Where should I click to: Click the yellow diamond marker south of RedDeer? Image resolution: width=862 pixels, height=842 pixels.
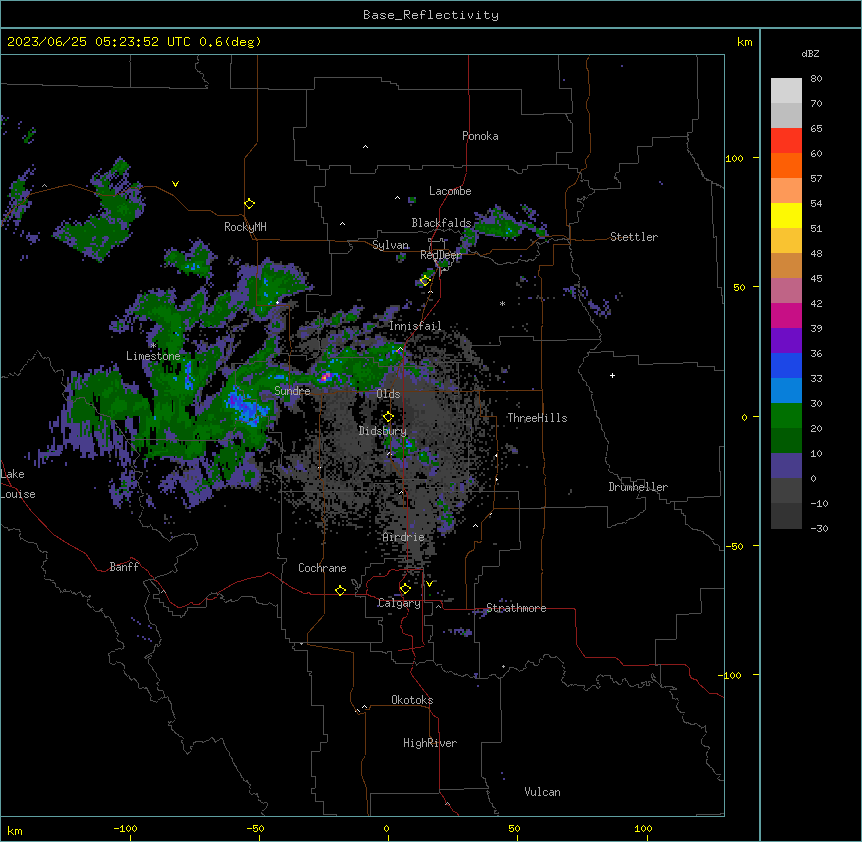coord(425,281)
